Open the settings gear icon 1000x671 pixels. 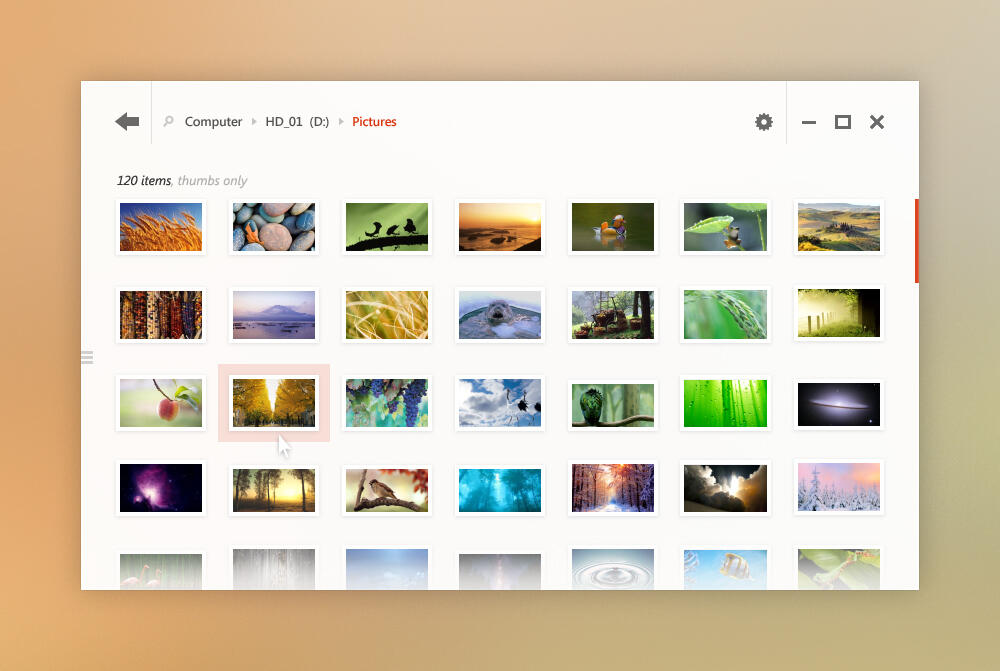point(764,122)
